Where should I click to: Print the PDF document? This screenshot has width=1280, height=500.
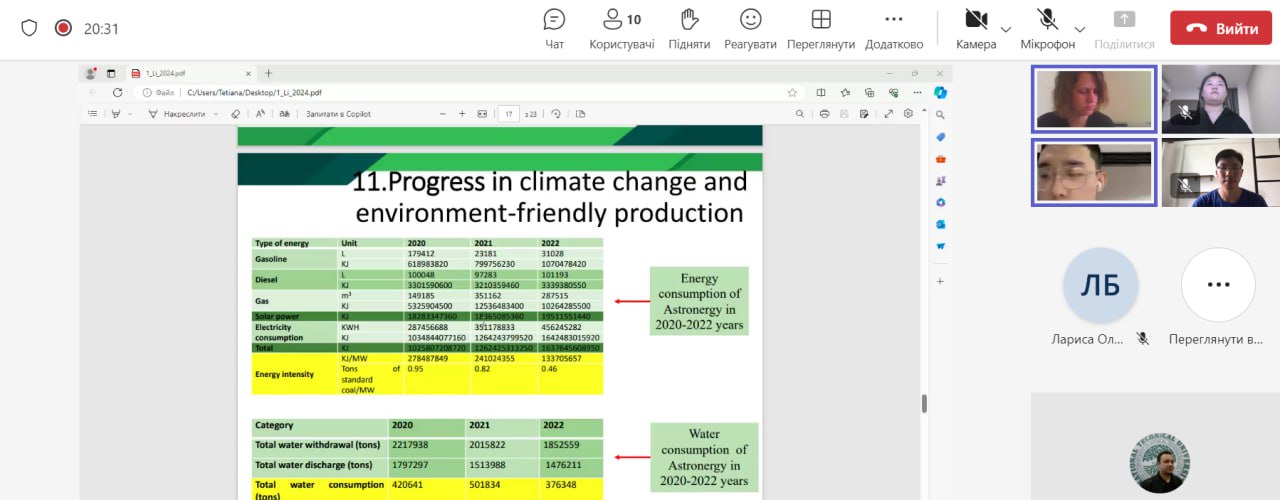(824, 114)
